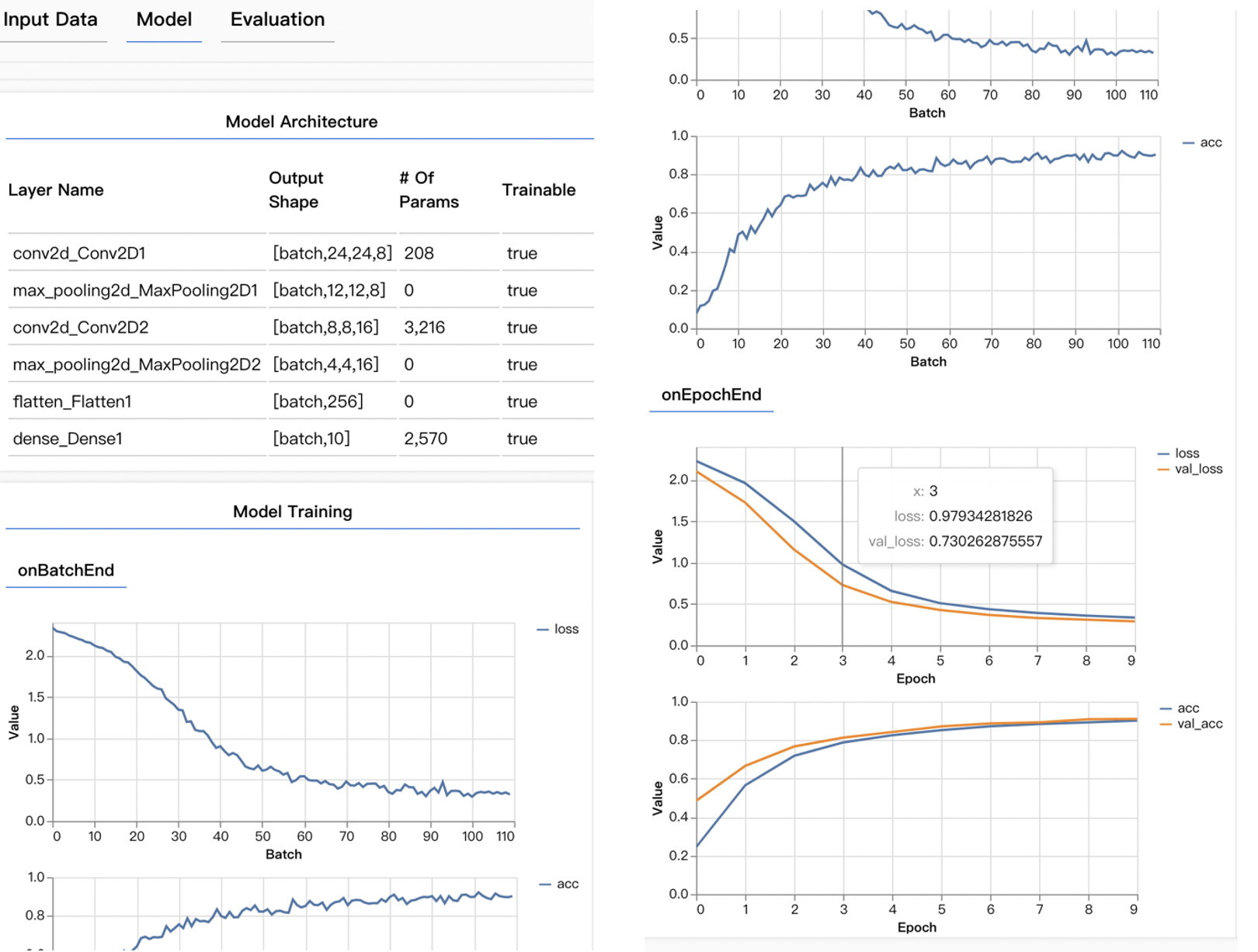The height and width of the screenshot is (952, 1258).
Task: Select the dense_Dense1 layer name
Action: [68, 439]
